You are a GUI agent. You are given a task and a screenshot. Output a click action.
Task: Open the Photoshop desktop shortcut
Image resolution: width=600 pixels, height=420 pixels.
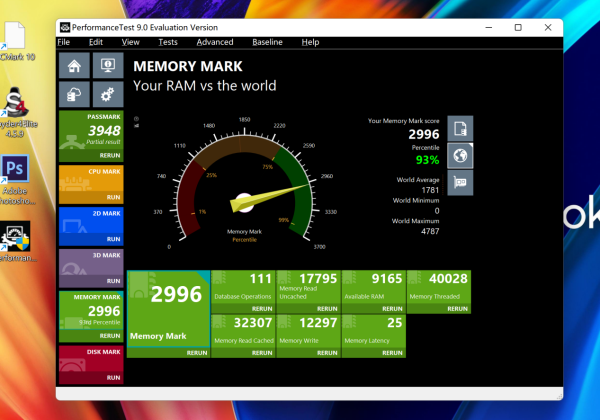click(15, 180)
